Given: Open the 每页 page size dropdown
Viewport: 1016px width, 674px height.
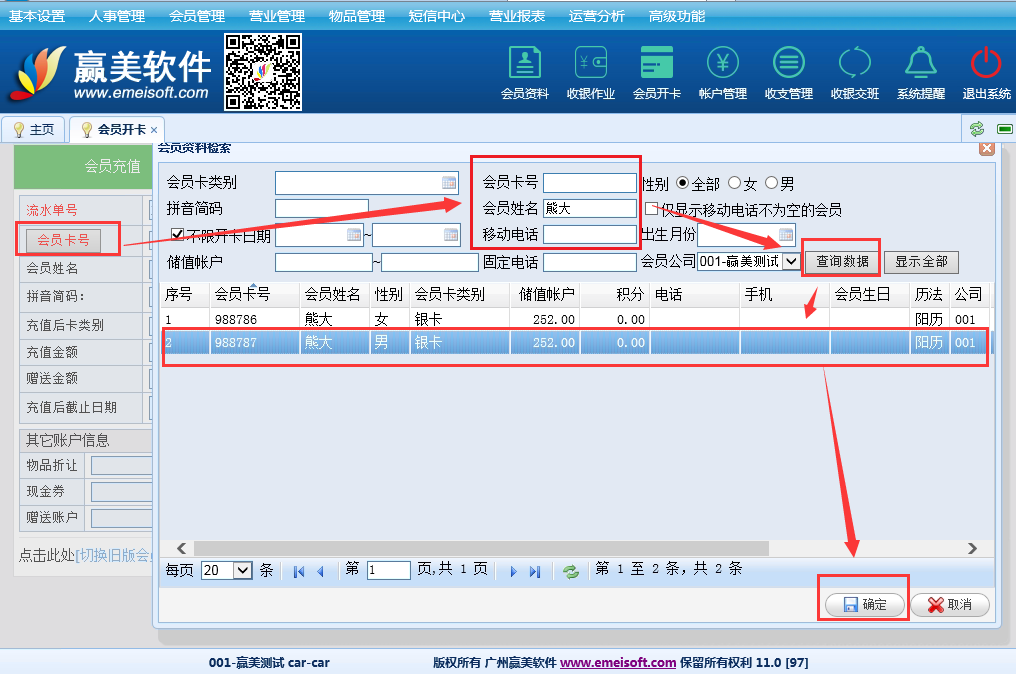Looking at the screenshot, I should tap(242, 570).
